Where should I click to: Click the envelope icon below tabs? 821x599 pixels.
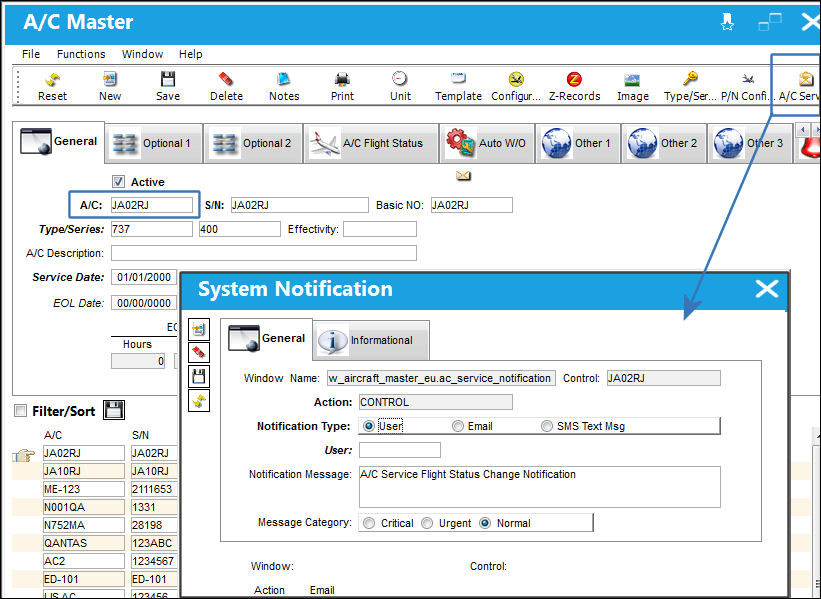(463, 175)
